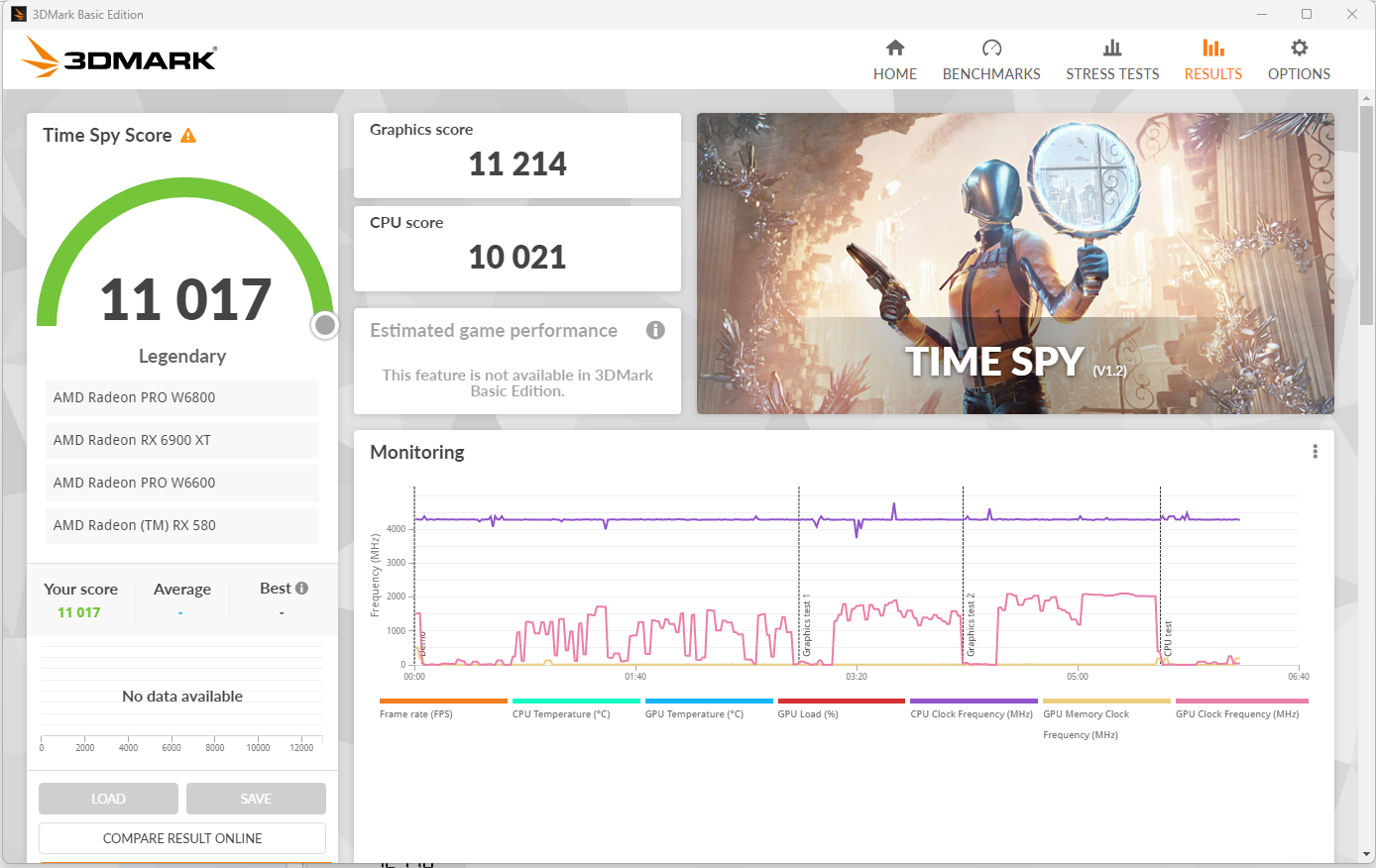Click the Time Spy score 11 017
1376x868 pixels.
(185, 299)
